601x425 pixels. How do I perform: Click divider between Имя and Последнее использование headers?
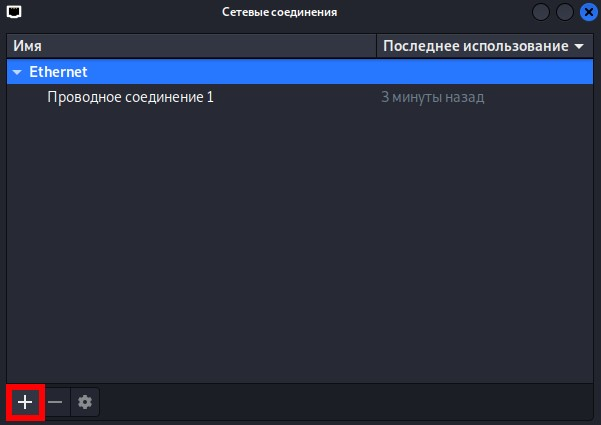pos(376,46)
